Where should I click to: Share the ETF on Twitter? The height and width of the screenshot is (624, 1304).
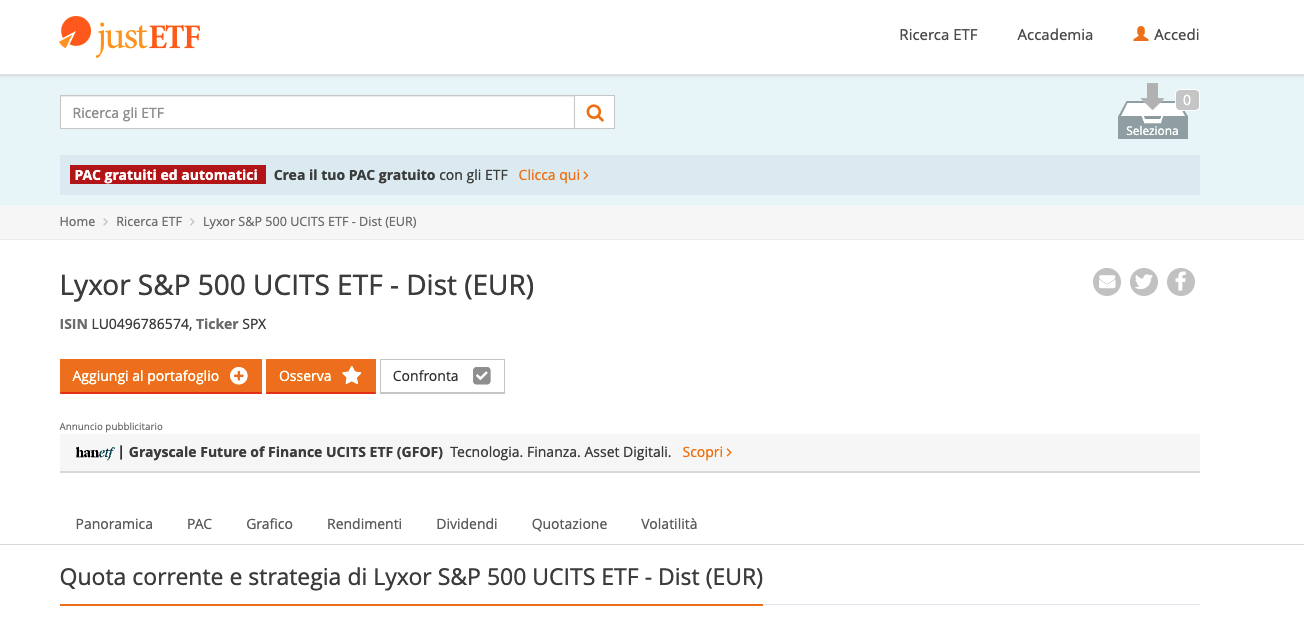click(1144, 282)
